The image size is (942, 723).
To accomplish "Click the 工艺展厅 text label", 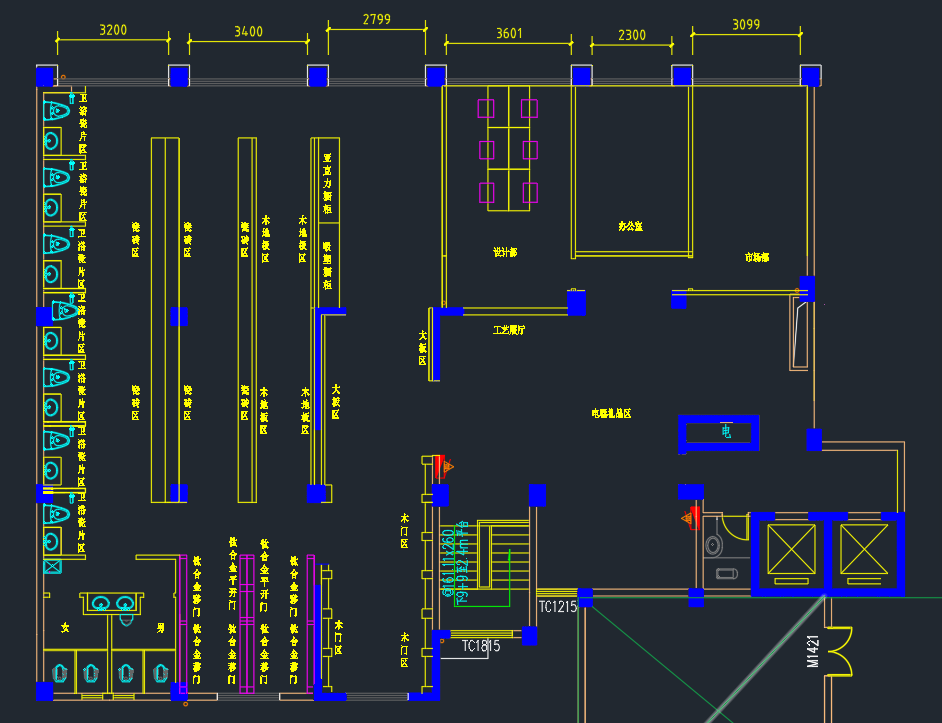I will (x=509, y=329).
